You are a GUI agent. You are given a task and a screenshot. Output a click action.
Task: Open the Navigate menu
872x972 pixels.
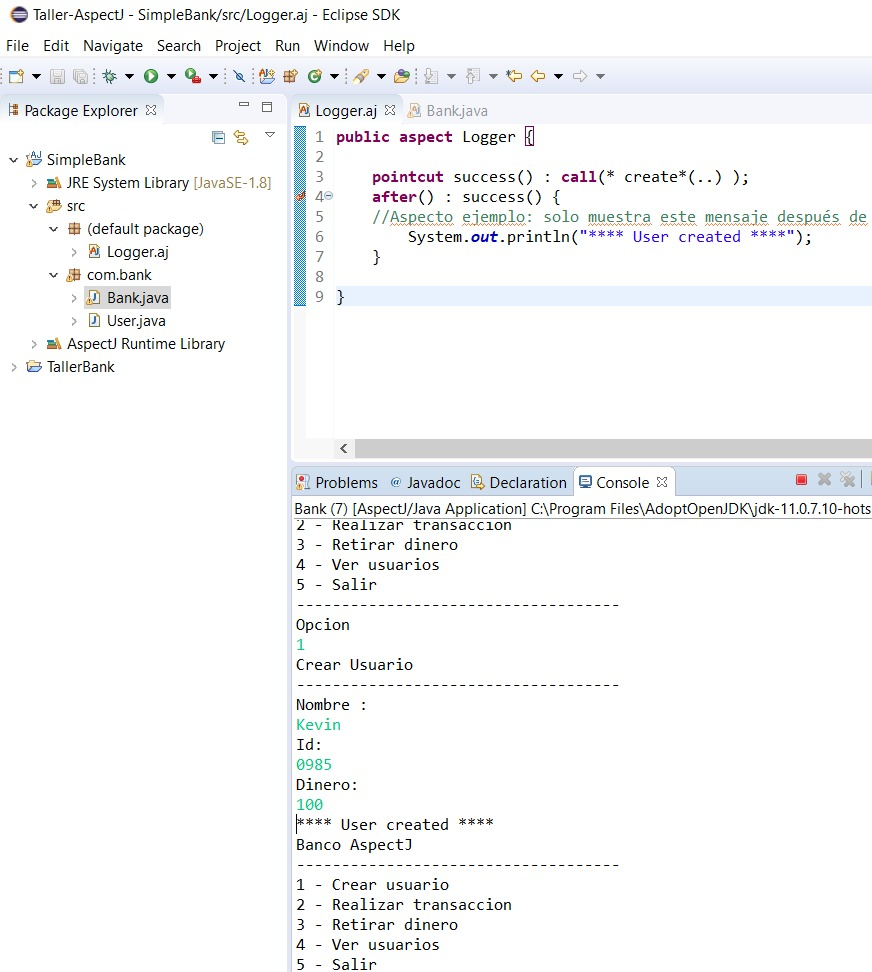(113, 46)
